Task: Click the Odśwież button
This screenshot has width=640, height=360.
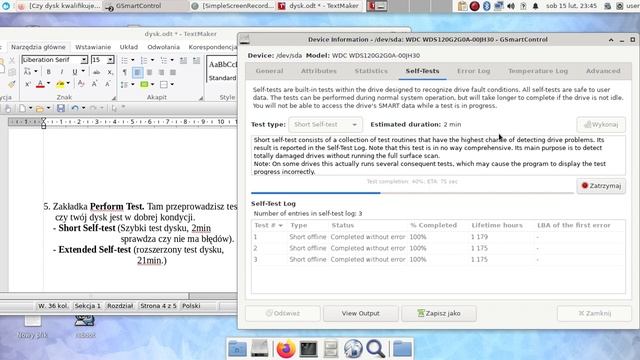Action: 282,313
